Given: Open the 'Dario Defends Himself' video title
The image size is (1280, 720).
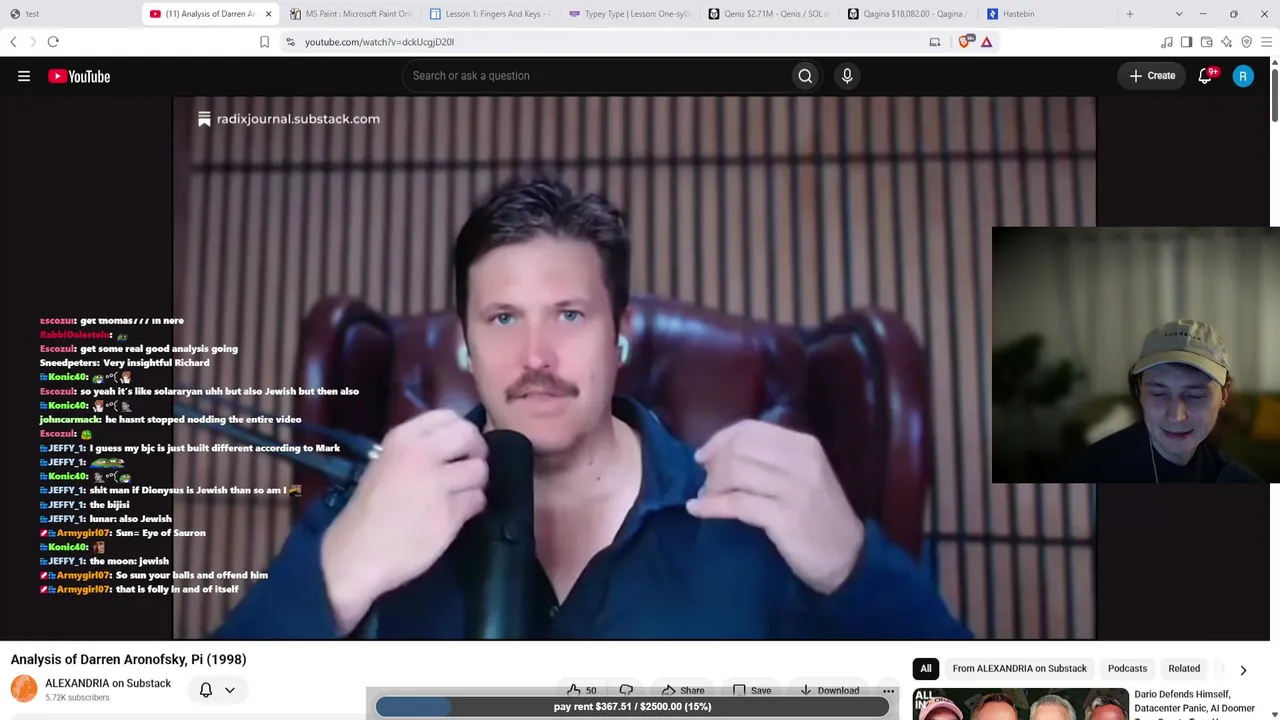Looking at the screenshot, I should (1194, 701).
